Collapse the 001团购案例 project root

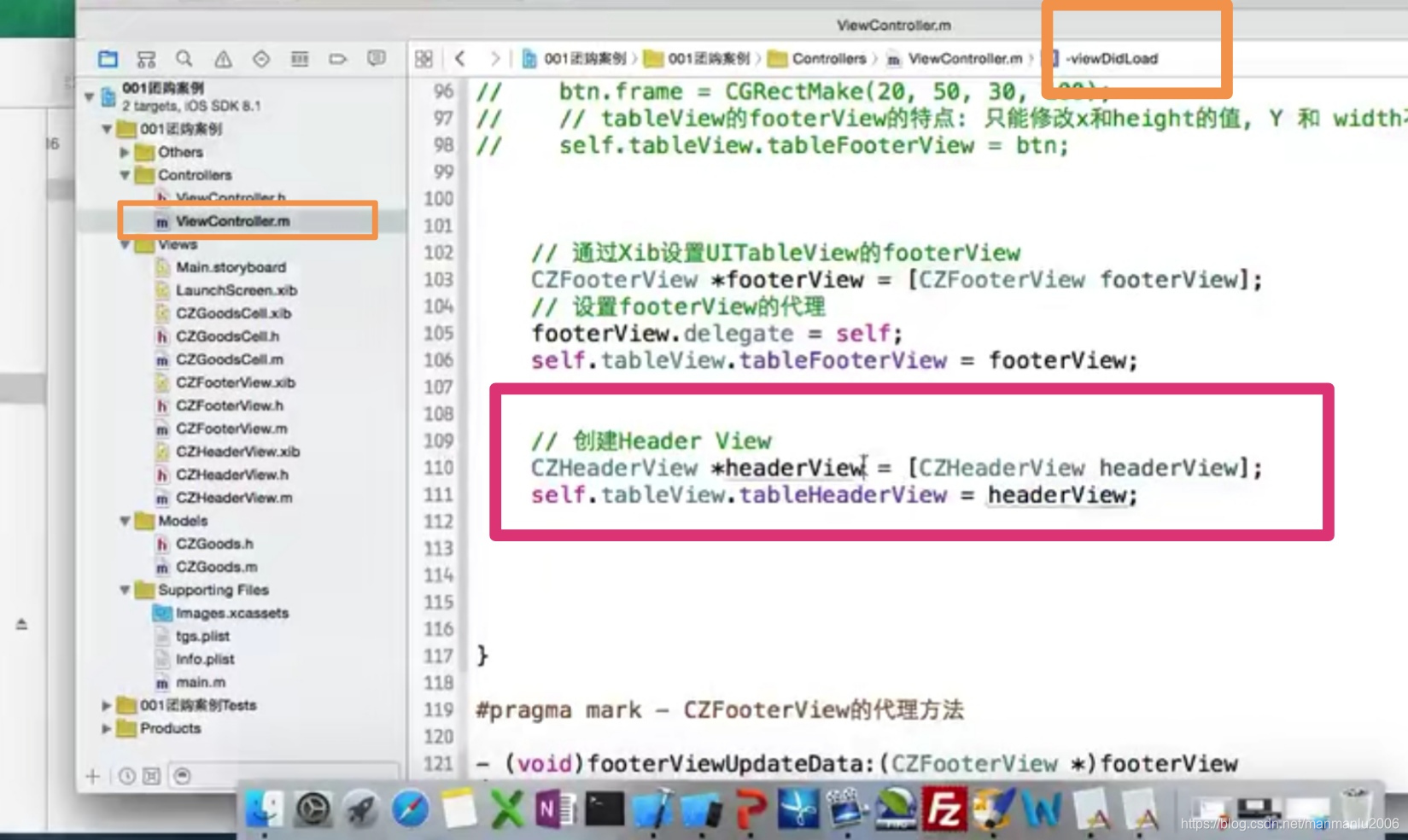(x=89, y=96)
